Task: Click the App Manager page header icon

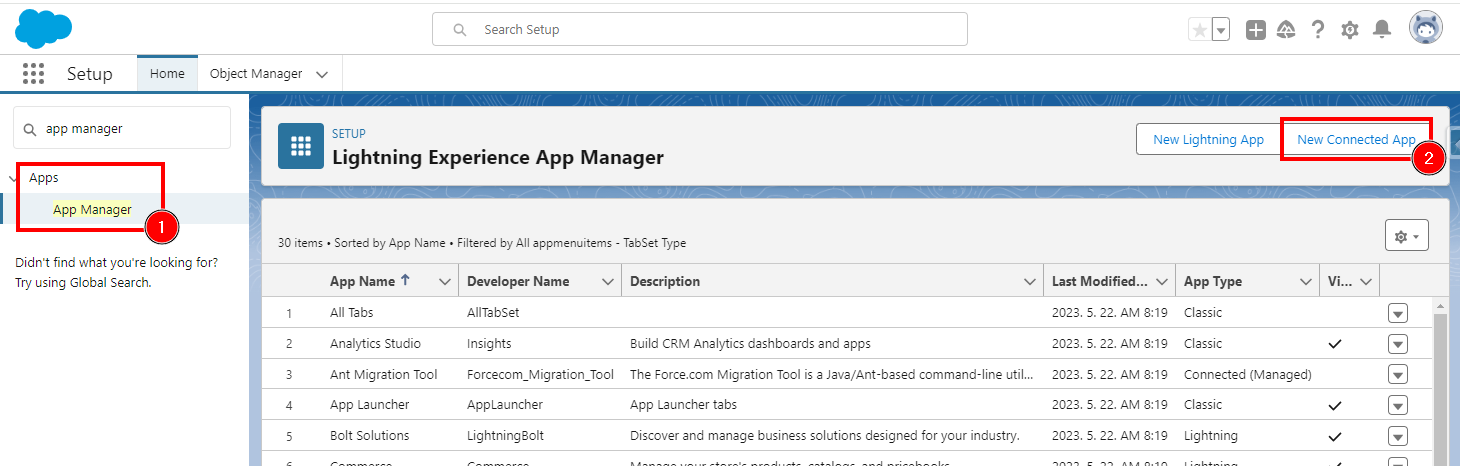Action: 300,146
